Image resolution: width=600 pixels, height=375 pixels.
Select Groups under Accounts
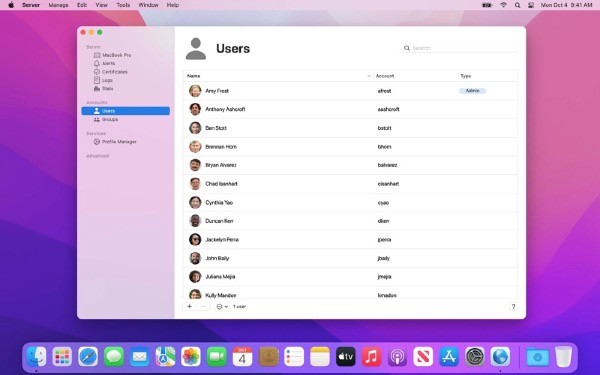106,119
